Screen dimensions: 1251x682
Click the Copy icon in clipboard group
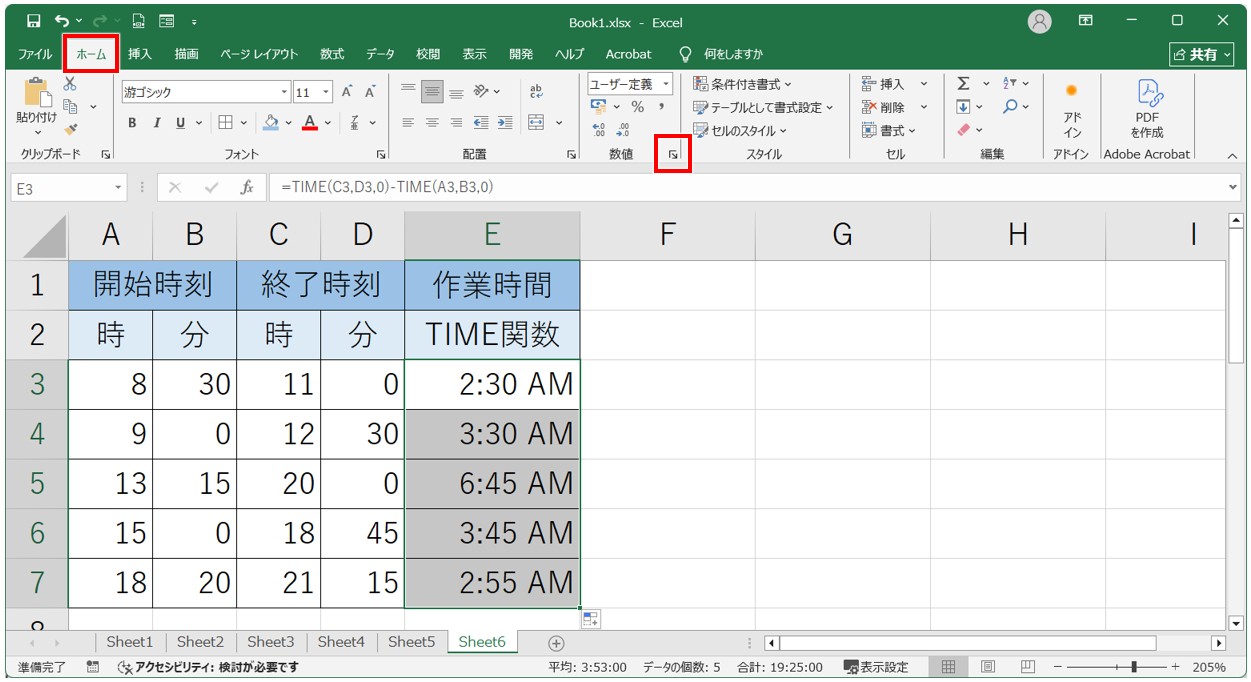click(x=71, y=106)
